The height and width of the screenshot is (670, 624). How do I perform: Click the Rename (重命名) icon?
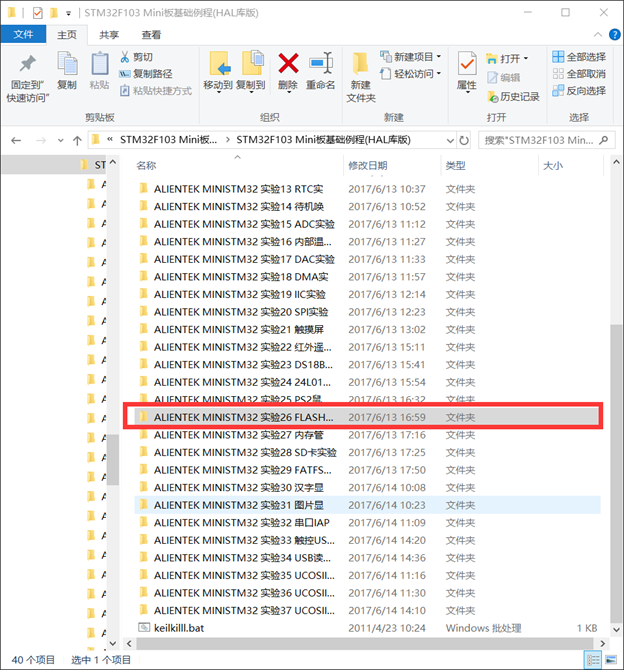[321, 64]
